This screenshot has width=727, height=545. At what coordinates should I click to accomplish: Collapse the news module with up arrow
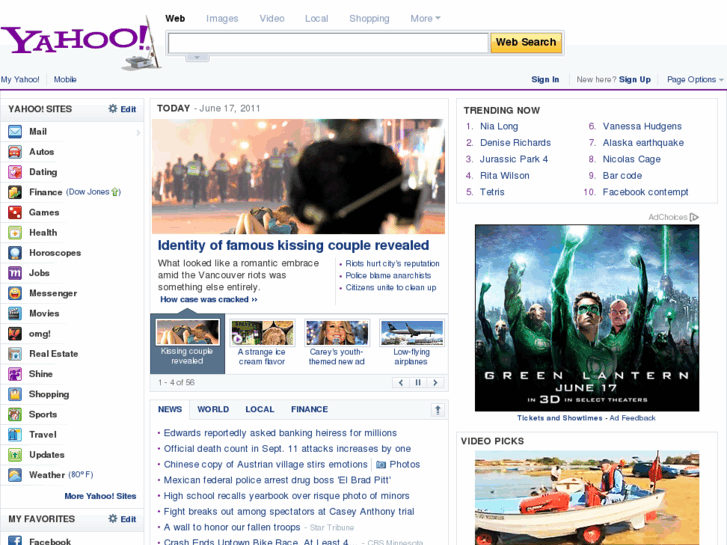coord(438,410)
